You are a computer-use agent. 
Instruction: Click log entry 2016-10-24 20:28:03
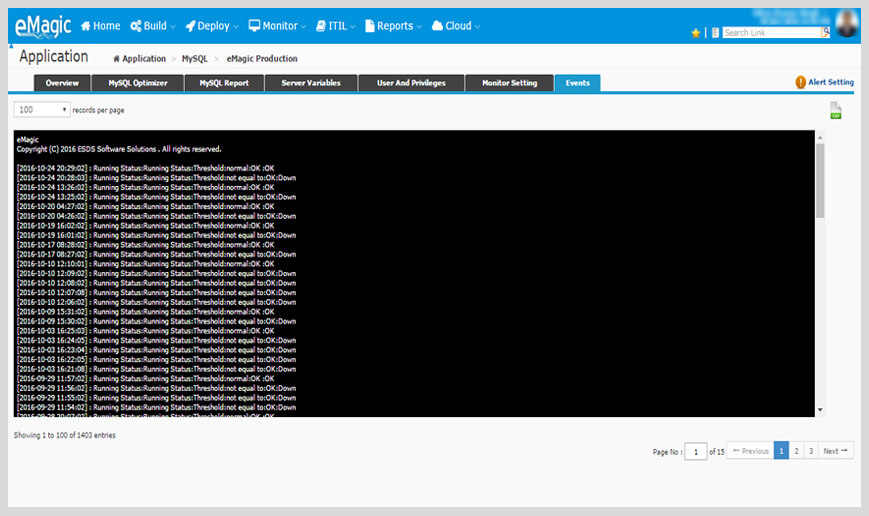click(156, 178)
